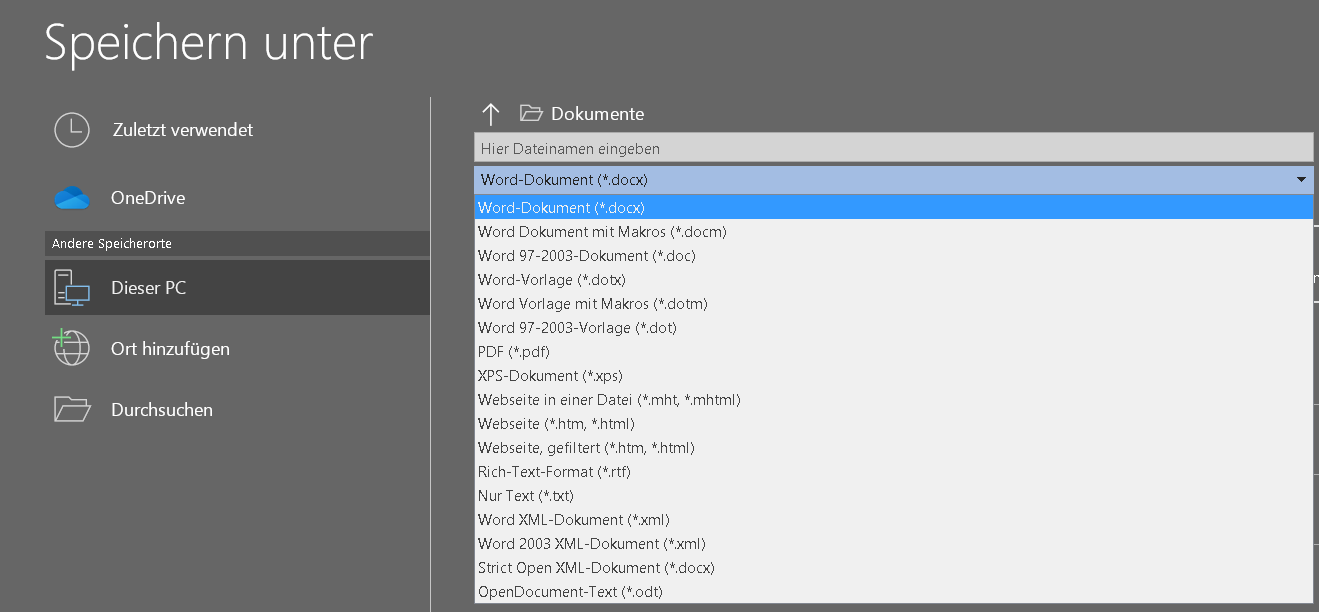Click the Dokumente path label
This screenshot has width=1319, height=612.
[x=597, y=114]
